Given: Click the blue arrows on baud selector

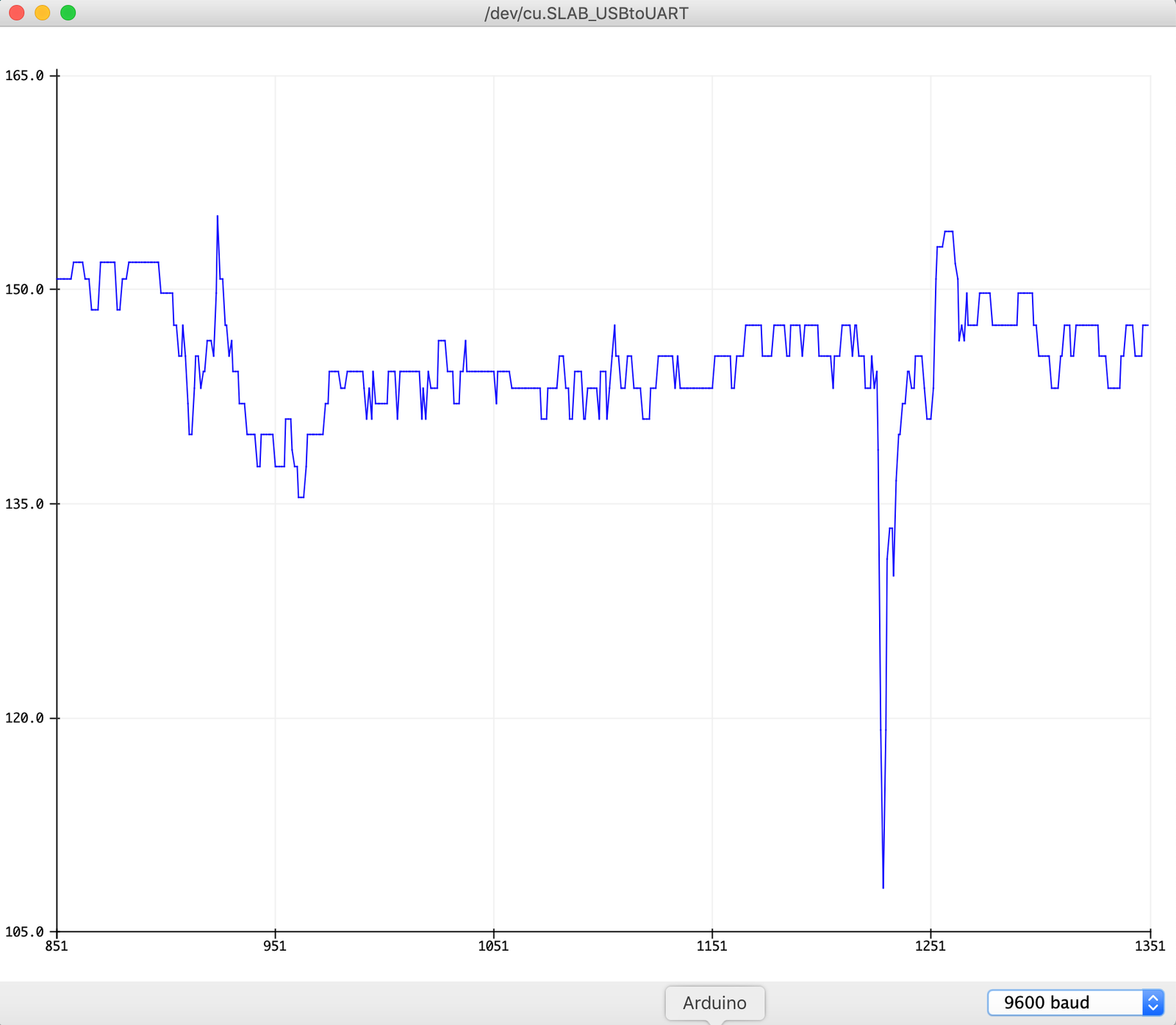Looking at the screenshot, I should tap(1152, 1002).
